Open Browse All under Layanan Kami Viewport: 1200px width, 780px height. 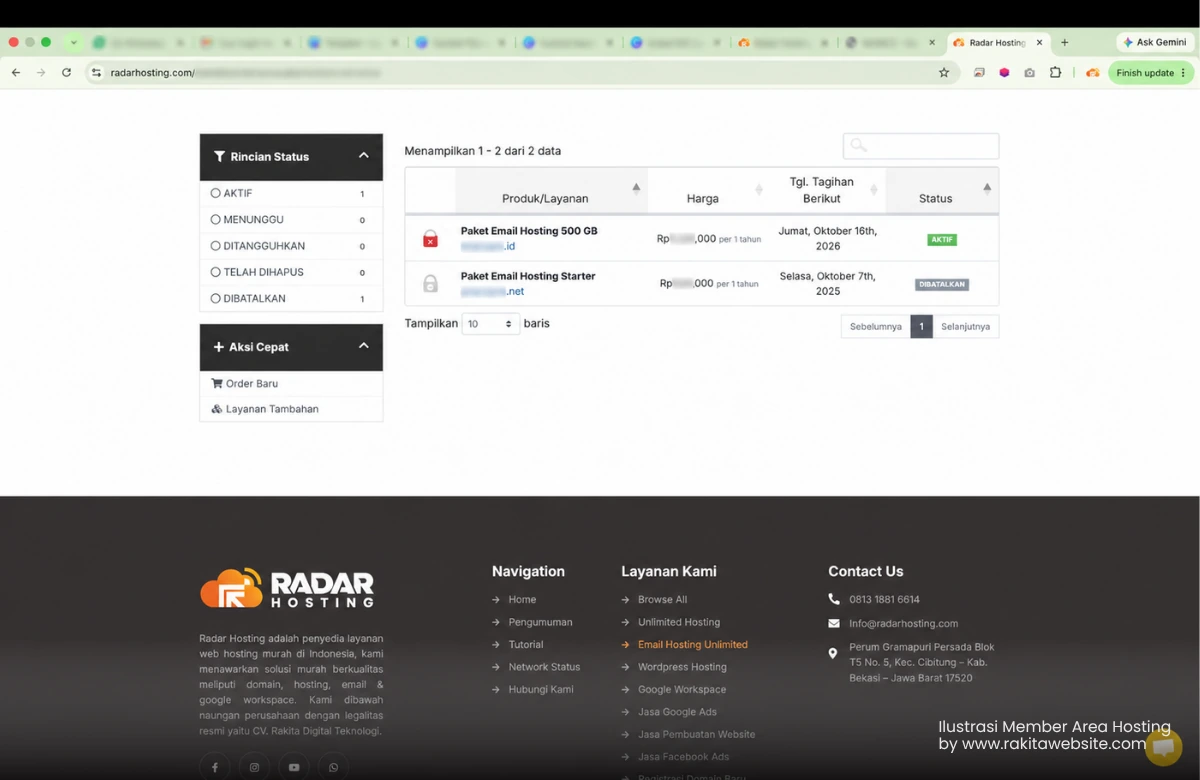coord(662,599)
